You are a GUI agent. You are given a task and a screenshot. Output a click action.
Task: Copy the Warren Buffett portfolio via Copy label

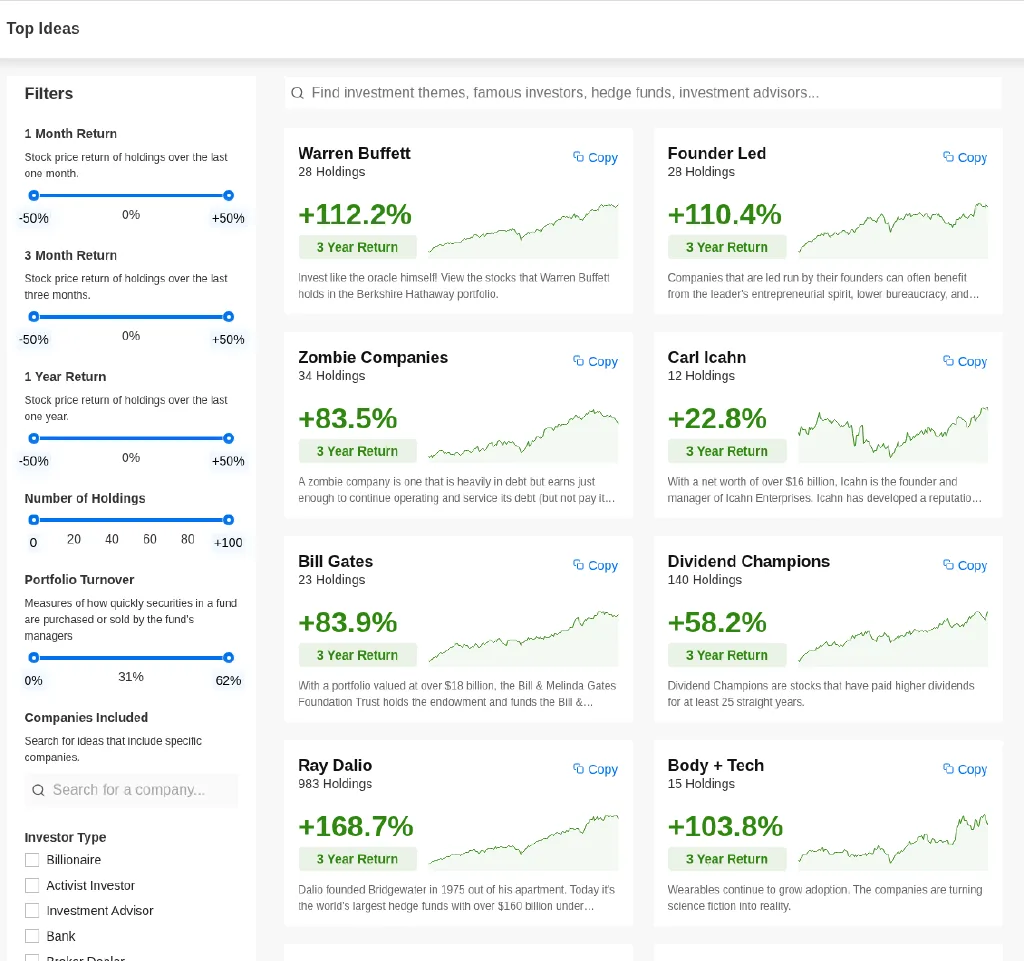[x=603, y=157]
